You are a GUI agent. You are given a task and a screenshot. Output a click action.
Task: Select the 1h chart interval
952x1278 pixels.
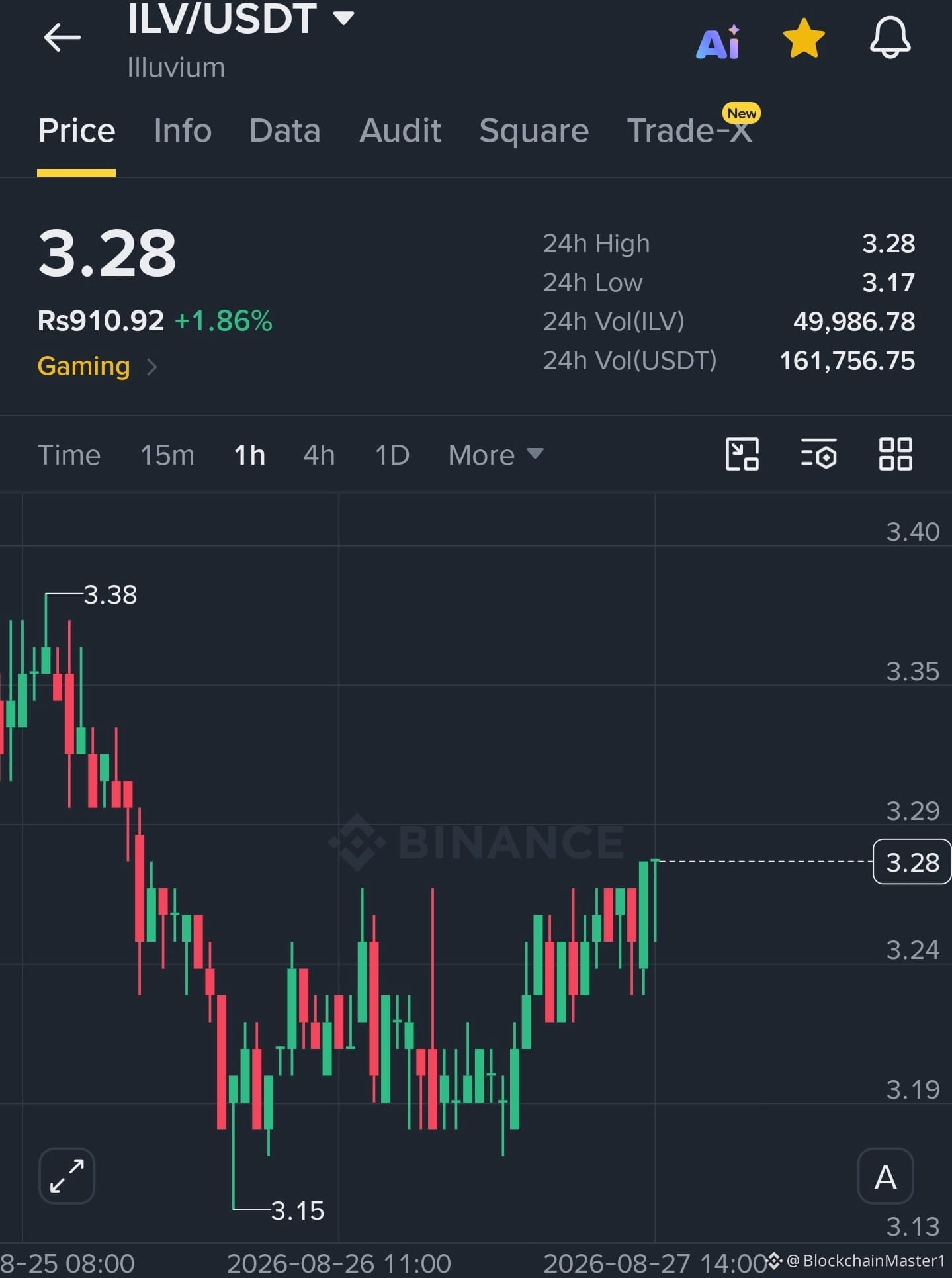coord(250,455)
